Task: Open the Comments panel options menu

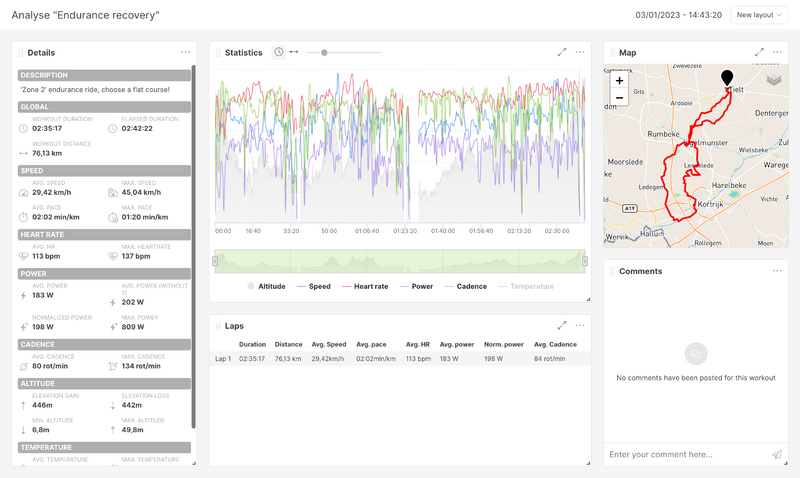Action: coord(777,271)
